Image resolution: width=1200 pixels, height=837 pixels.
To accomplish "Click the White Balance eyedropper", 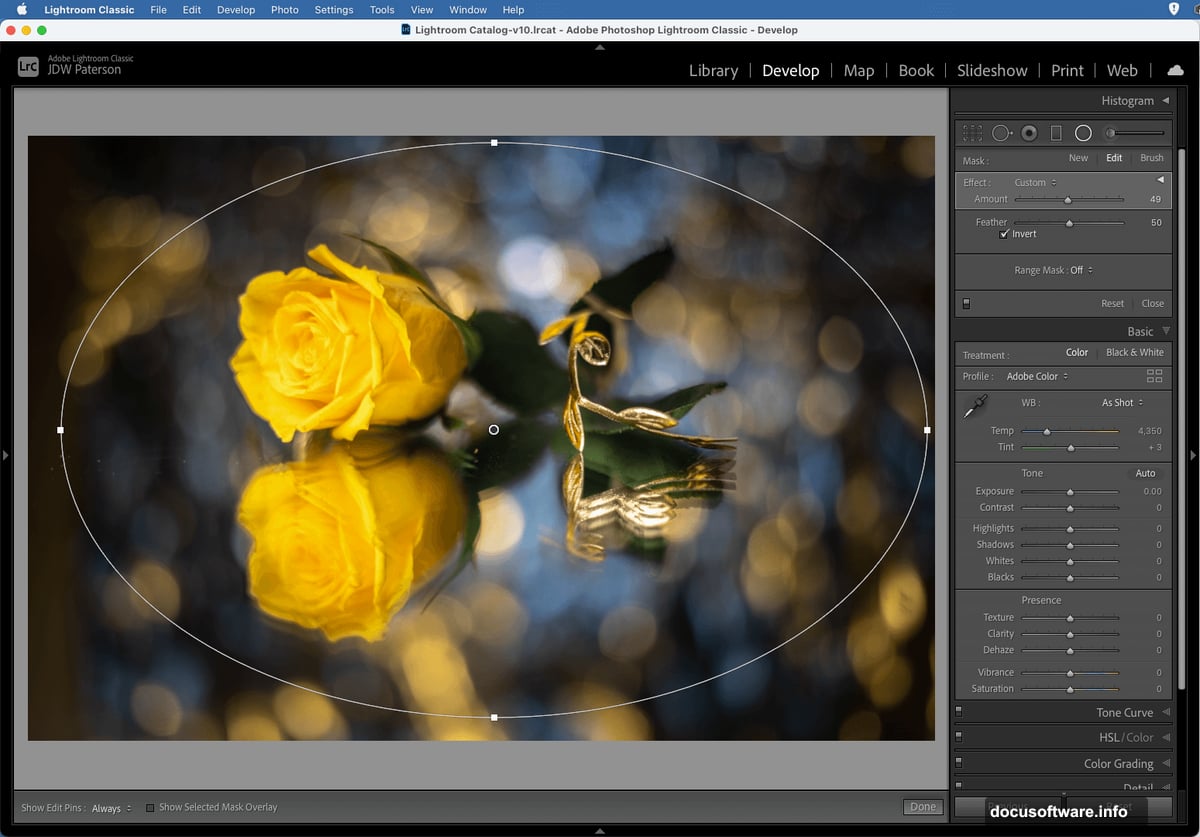I will tap(977, 404).
